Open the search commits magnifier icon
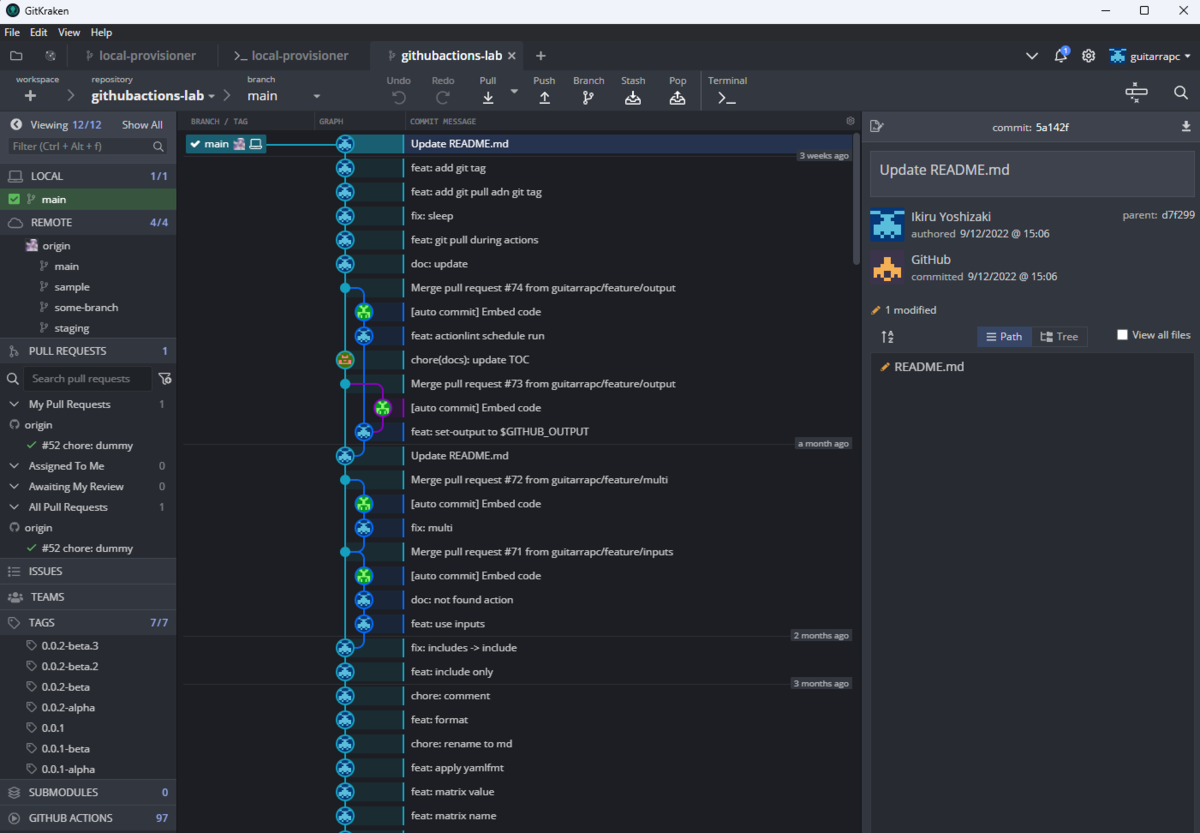This screenshot has width=1200, height=833. 1181,93
